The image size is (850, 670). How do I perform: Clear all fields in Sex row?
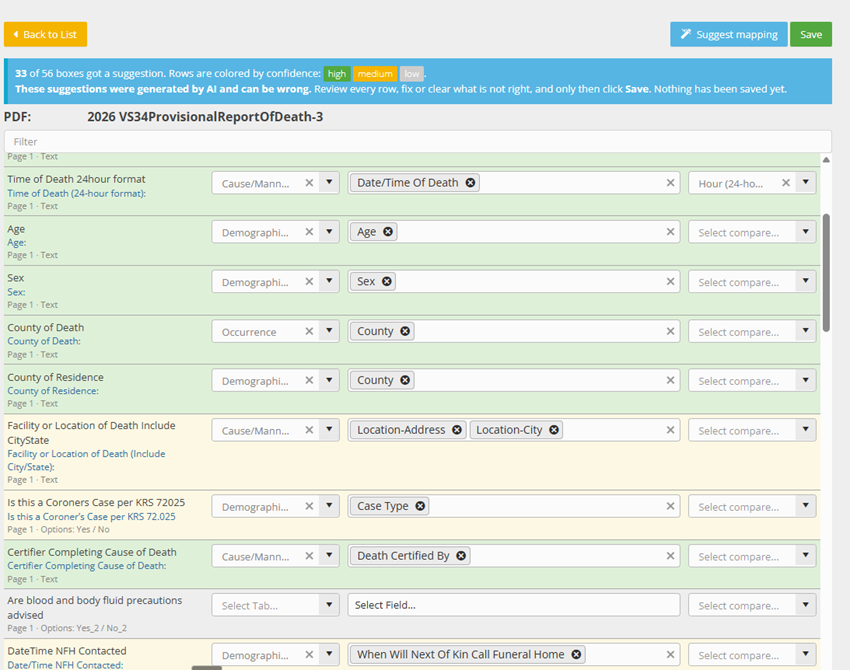[x=671, y=281]
